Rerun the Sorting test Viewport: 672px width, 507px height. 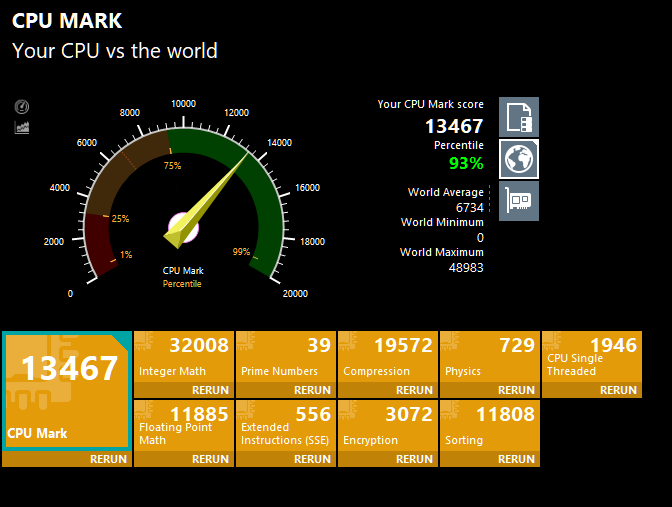point(490,459)
